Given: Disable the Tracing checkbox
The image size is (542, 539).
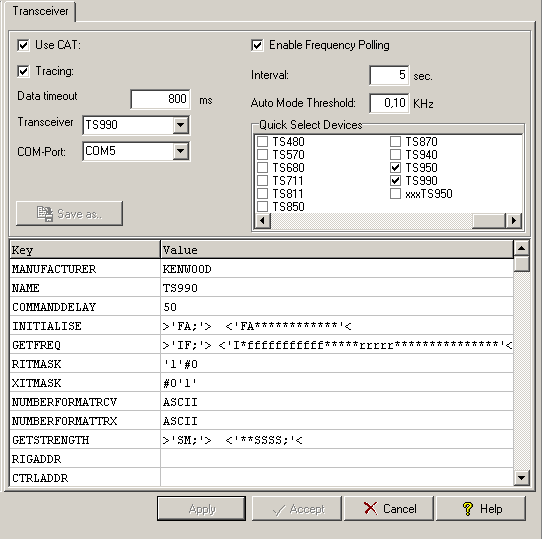Looking at the screenshot, I should (x=23, y=71).
